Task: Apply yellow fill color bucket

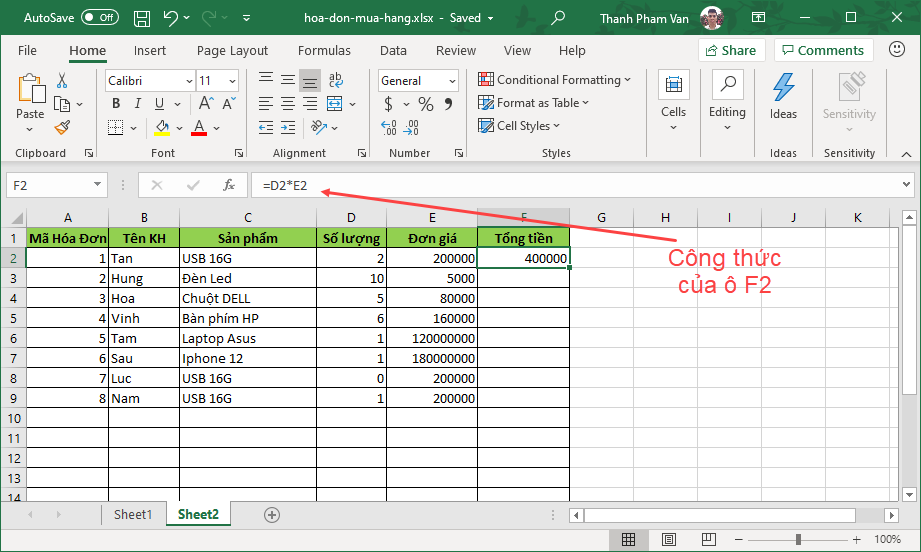Action: point(162,127)
